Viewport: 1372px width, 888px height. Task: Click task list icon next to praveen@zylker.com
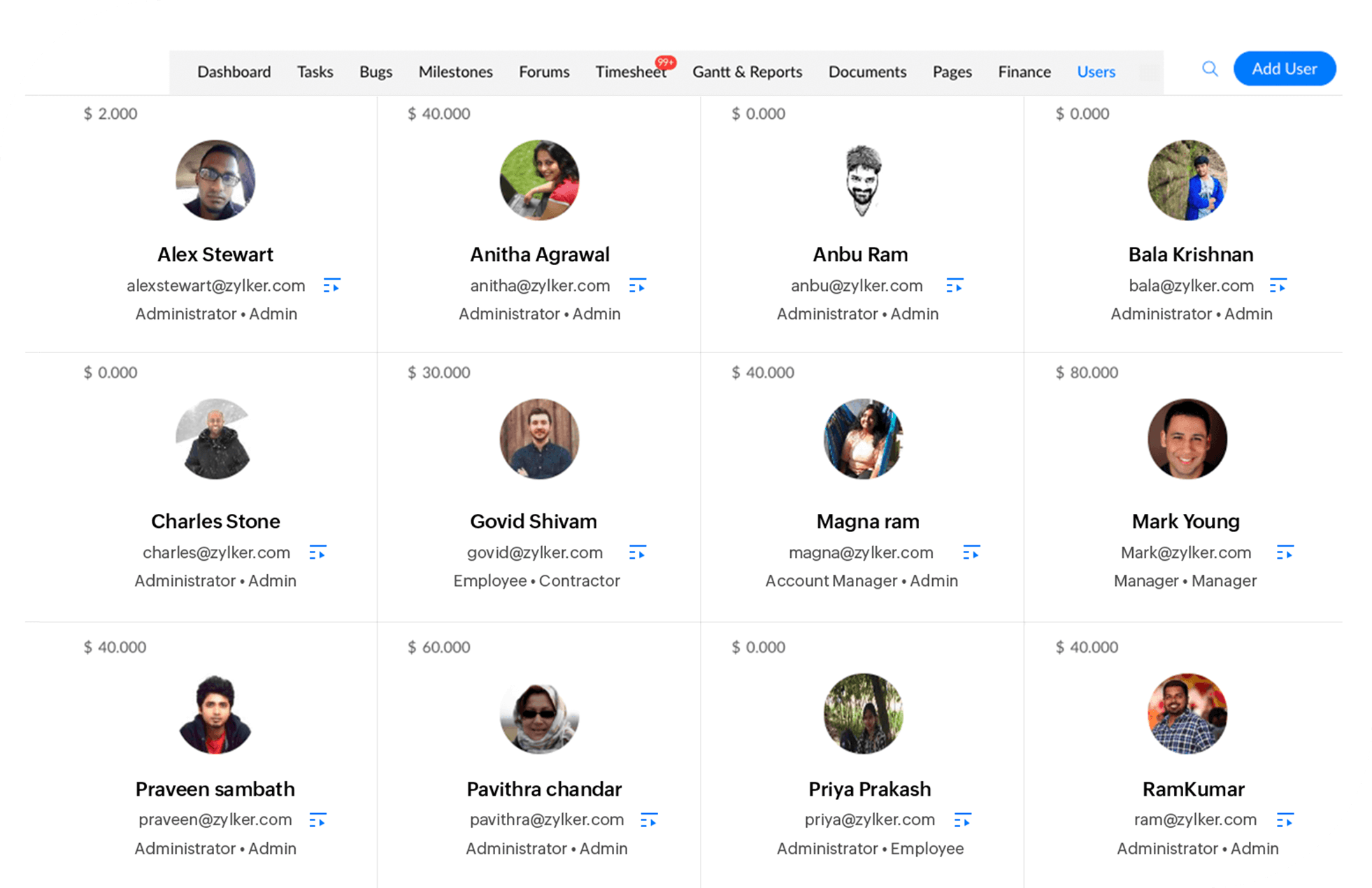(x=317, y=819)
